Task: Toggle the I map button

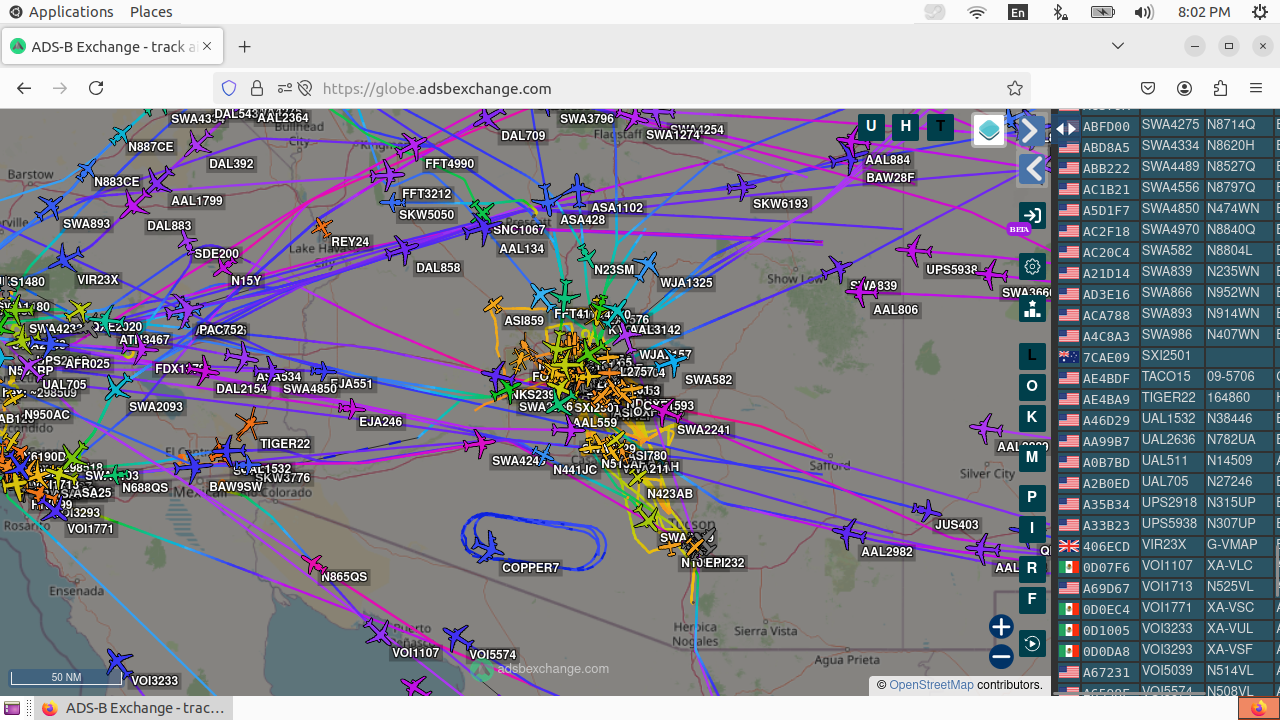Action: click(1032, 528)
